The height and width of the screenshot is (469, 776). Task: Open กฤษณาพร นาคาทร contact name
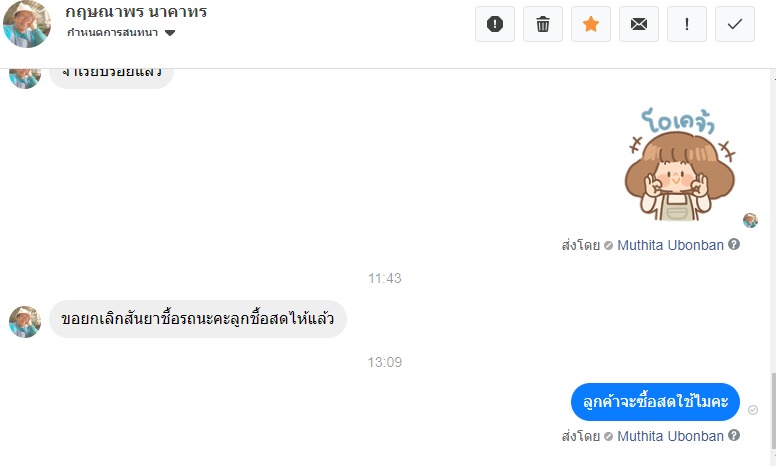[x=136, y=12]
